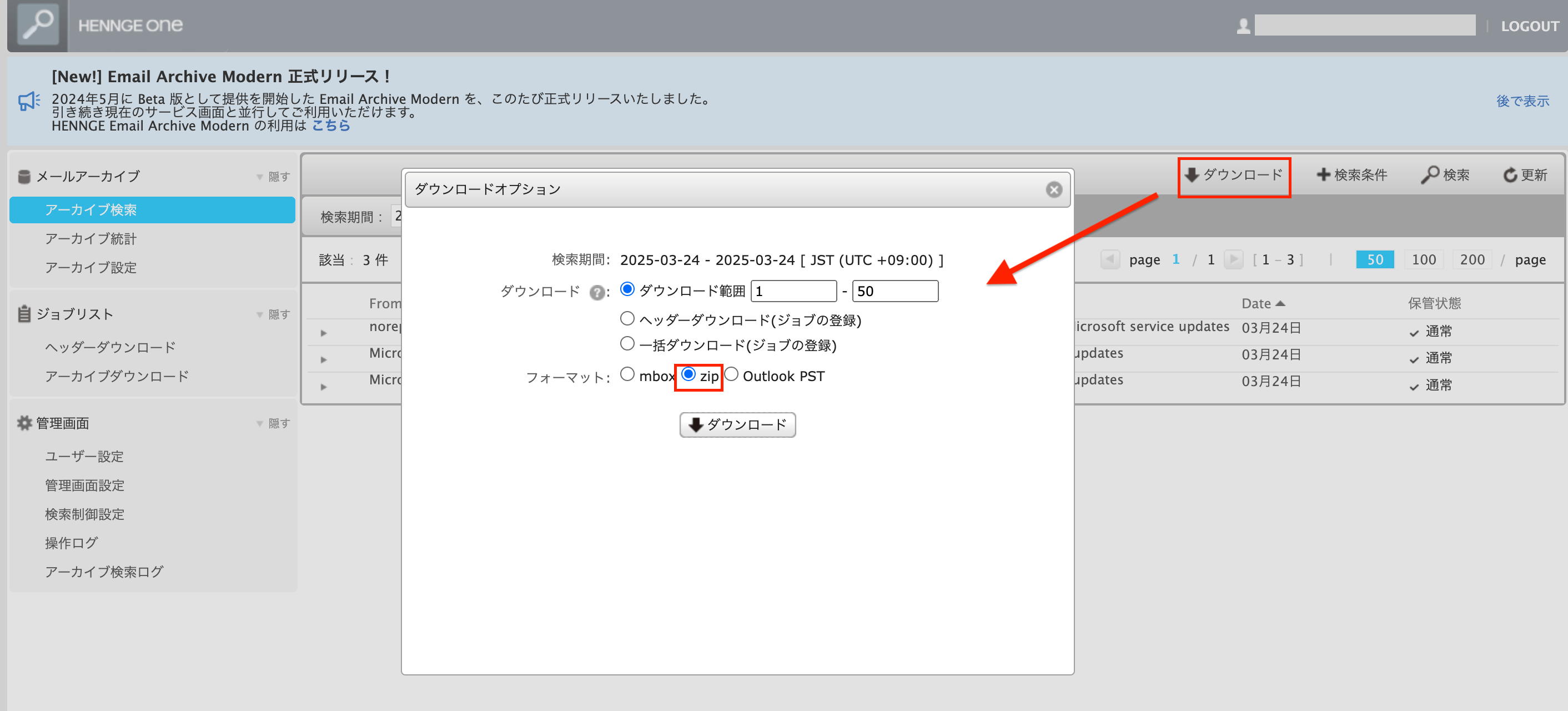
Task: Open アーカイブ検索 menu item
Action: coord(152,210)
